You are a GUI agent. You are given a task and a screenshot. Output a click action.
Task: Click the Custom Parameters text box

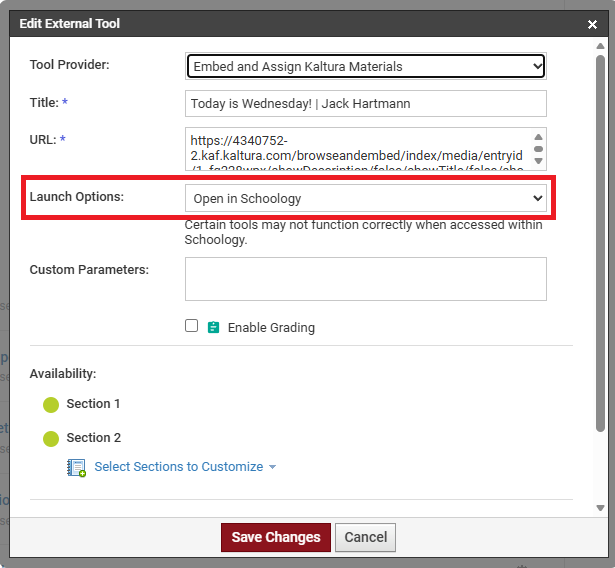pyautogui.click(x=366, y=279)
